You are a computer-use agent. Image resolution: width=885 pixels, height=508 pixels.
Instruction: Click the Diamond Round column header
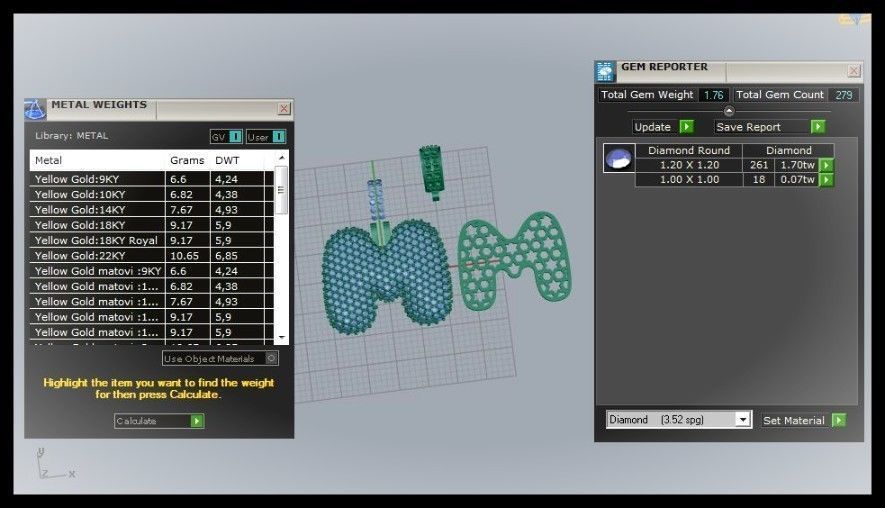(689, 151)
